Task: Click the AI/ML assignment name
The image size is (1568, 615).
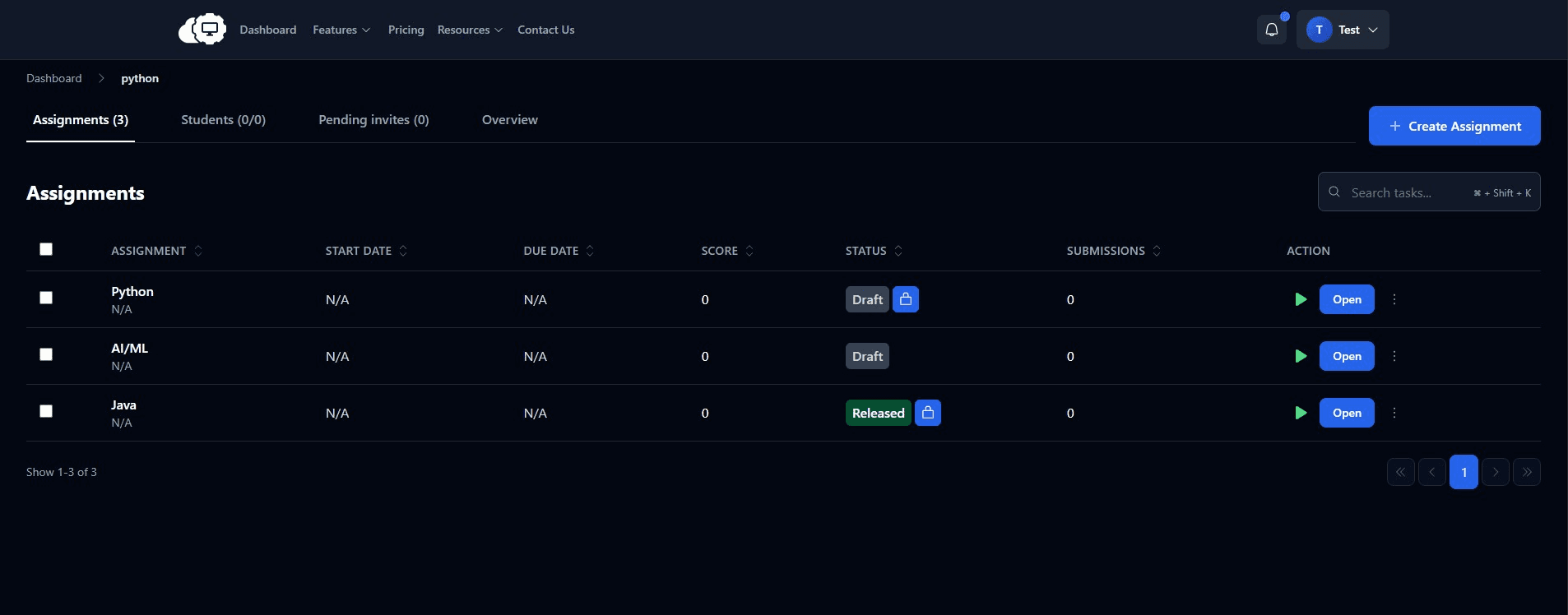Action: coord(130,349)
